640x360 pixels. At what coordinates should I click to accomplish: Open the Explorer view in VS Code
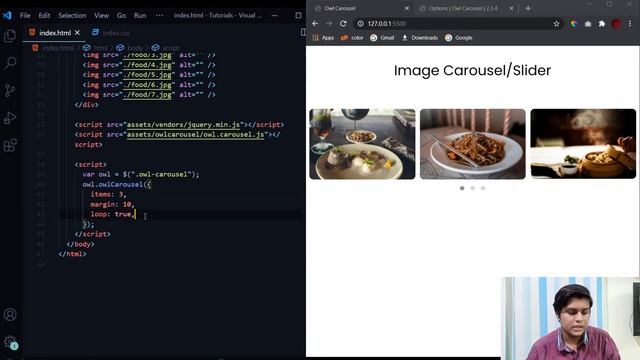[10, 36]
